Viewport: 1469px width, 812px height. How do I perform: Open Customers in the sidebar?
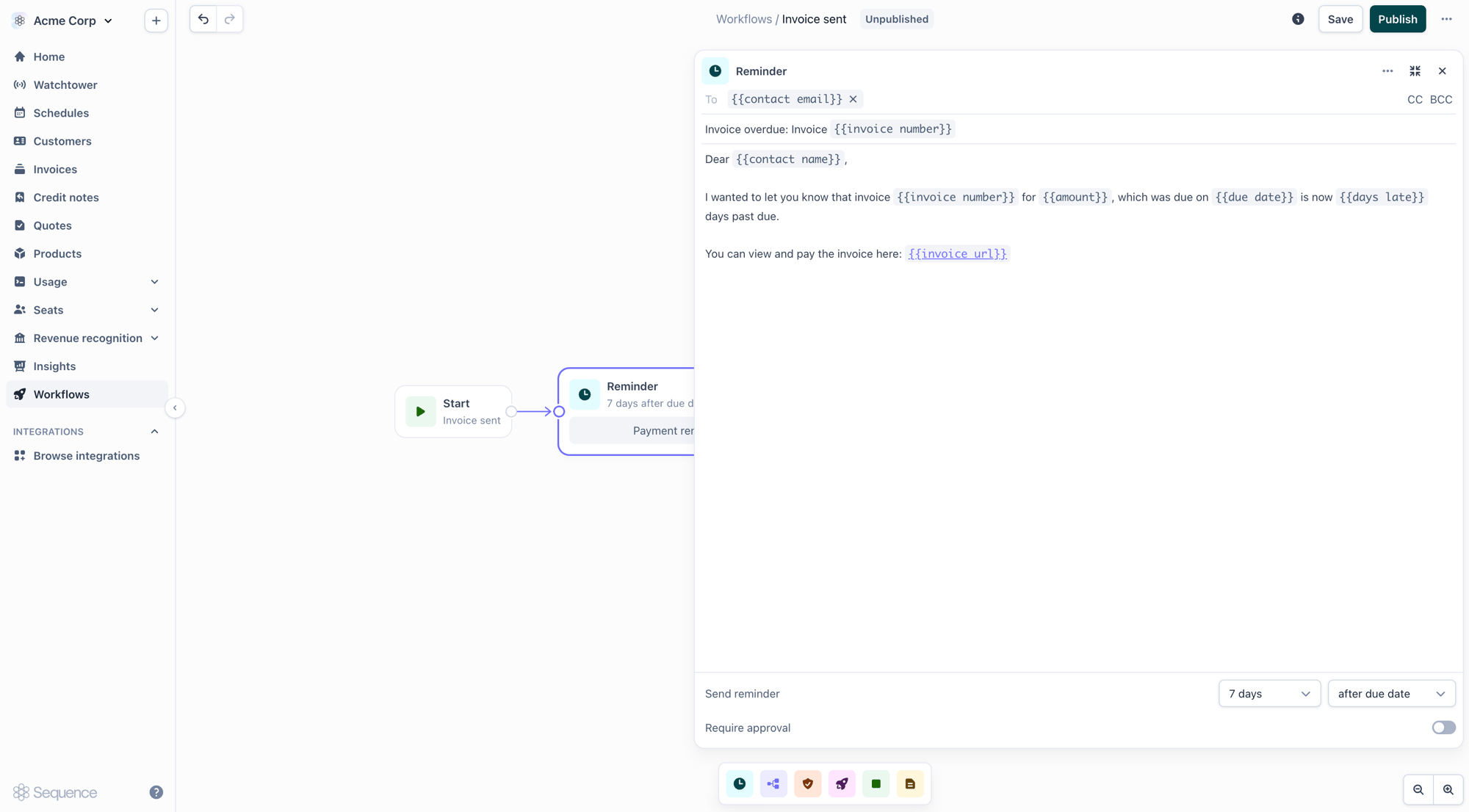click(x=87, y=141)
